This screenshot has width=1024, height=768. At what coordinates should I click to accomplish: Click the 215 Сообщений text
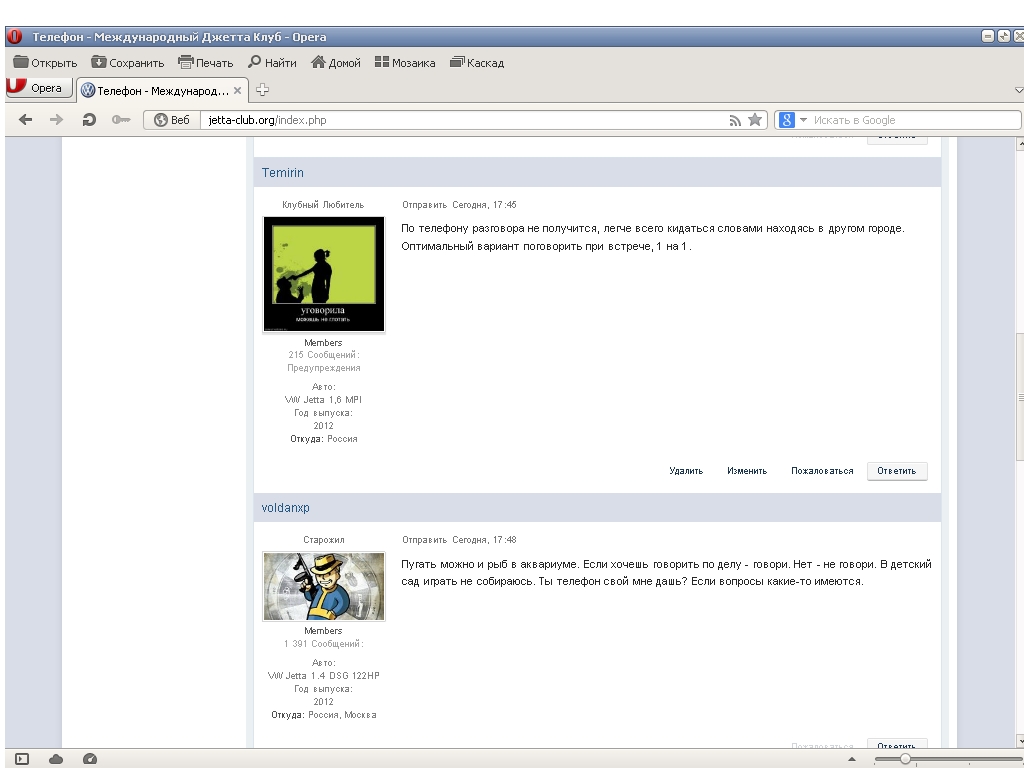point(324,355)
